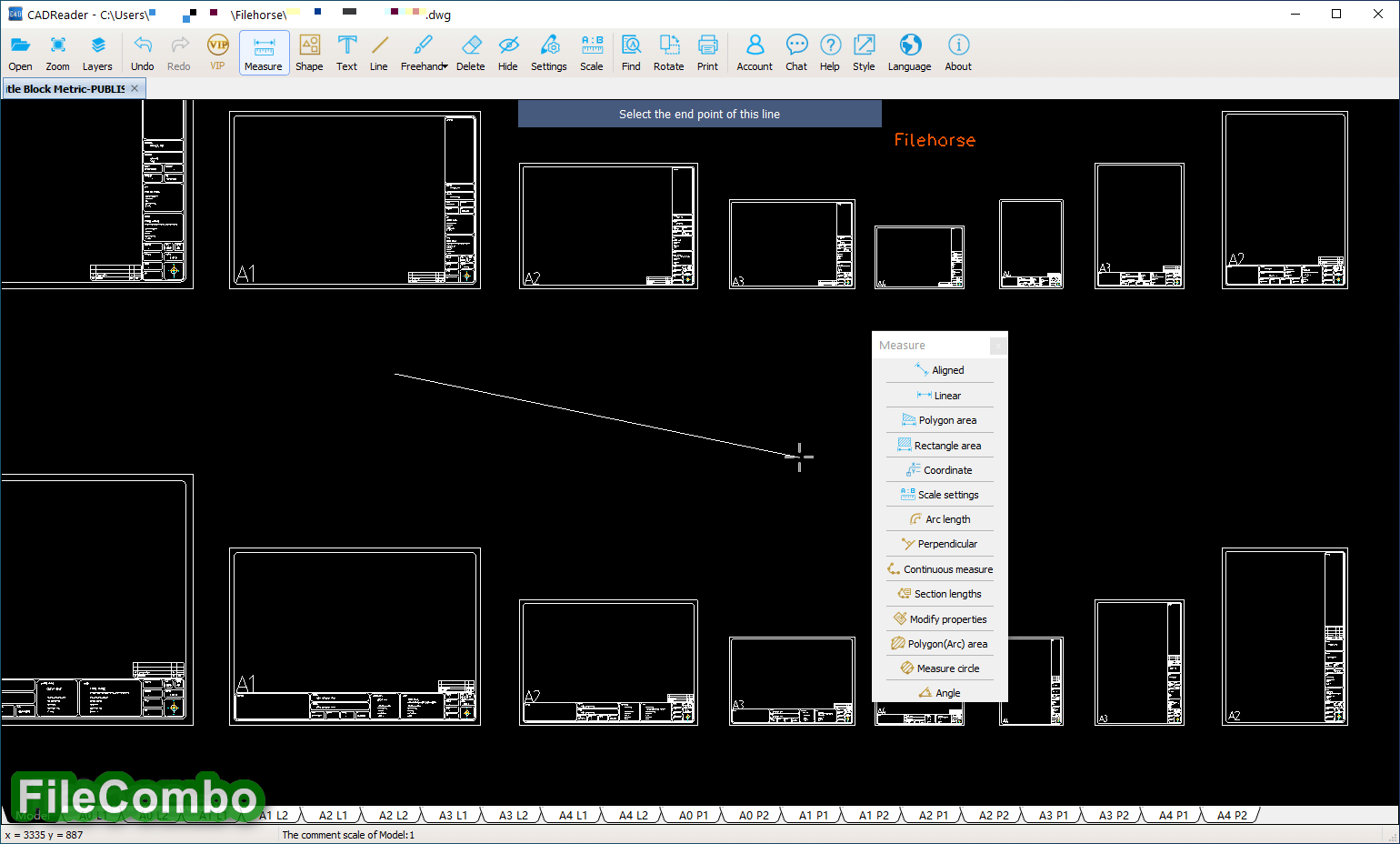Close the Measure panel
This screenshot has width=1400, height=844.
997,347
